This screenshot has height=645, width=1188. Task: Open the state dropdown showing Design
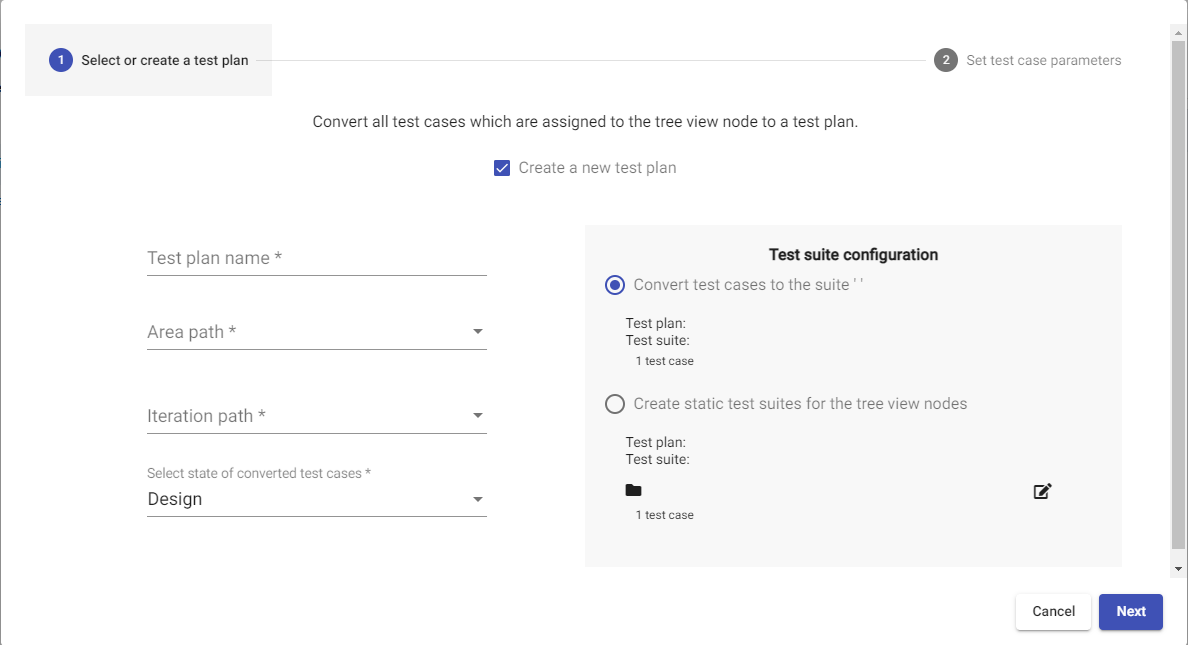pos(316,499)
